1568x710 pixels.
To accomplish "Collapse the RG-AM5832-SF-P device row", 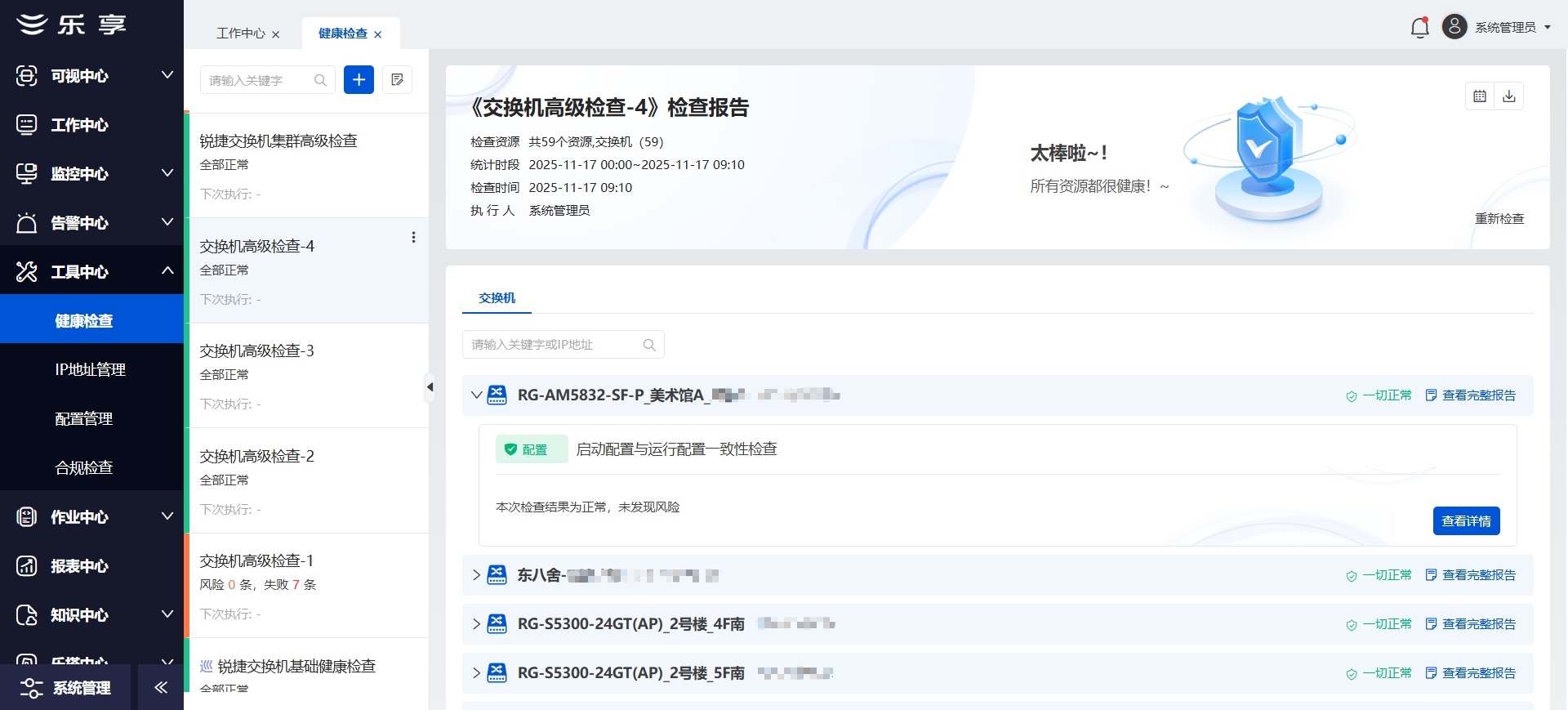I will (x=476, y=395).
